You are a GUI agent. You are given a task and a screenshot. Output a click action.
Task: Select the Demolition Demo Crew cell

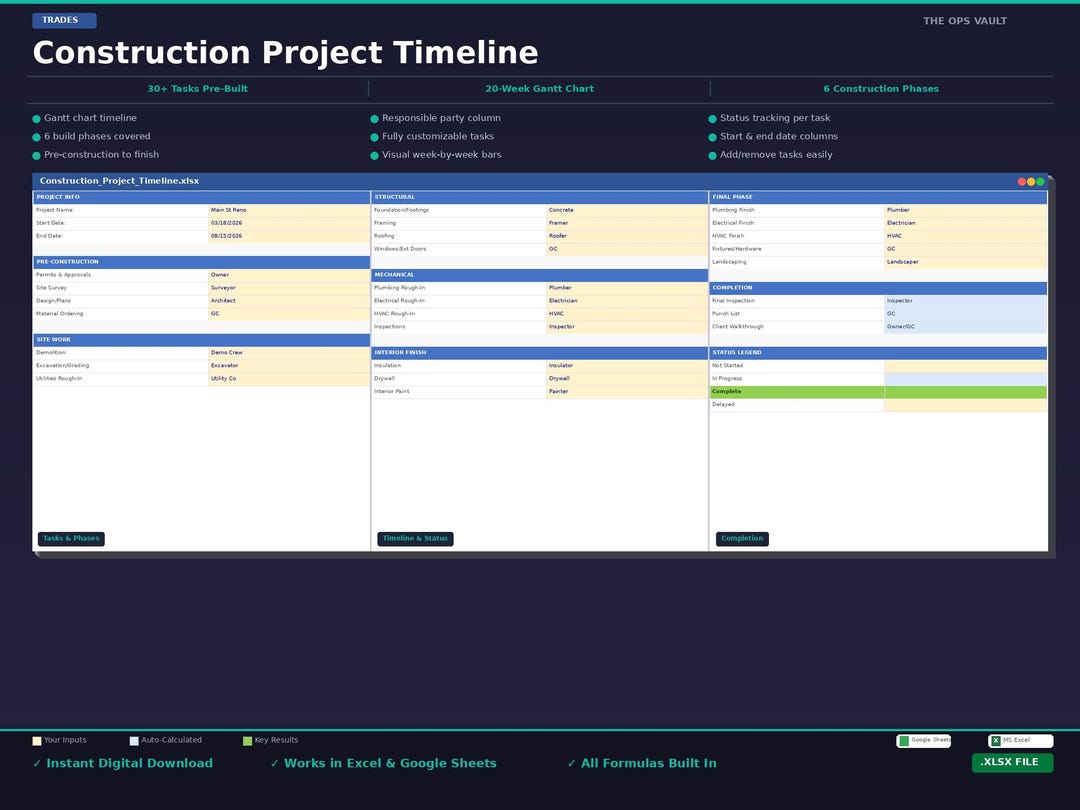(x=289, y=353)
